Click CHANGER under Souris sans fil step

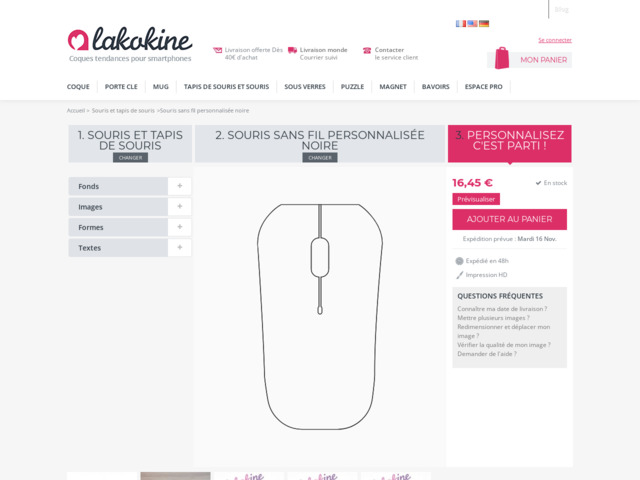[320, 158]
